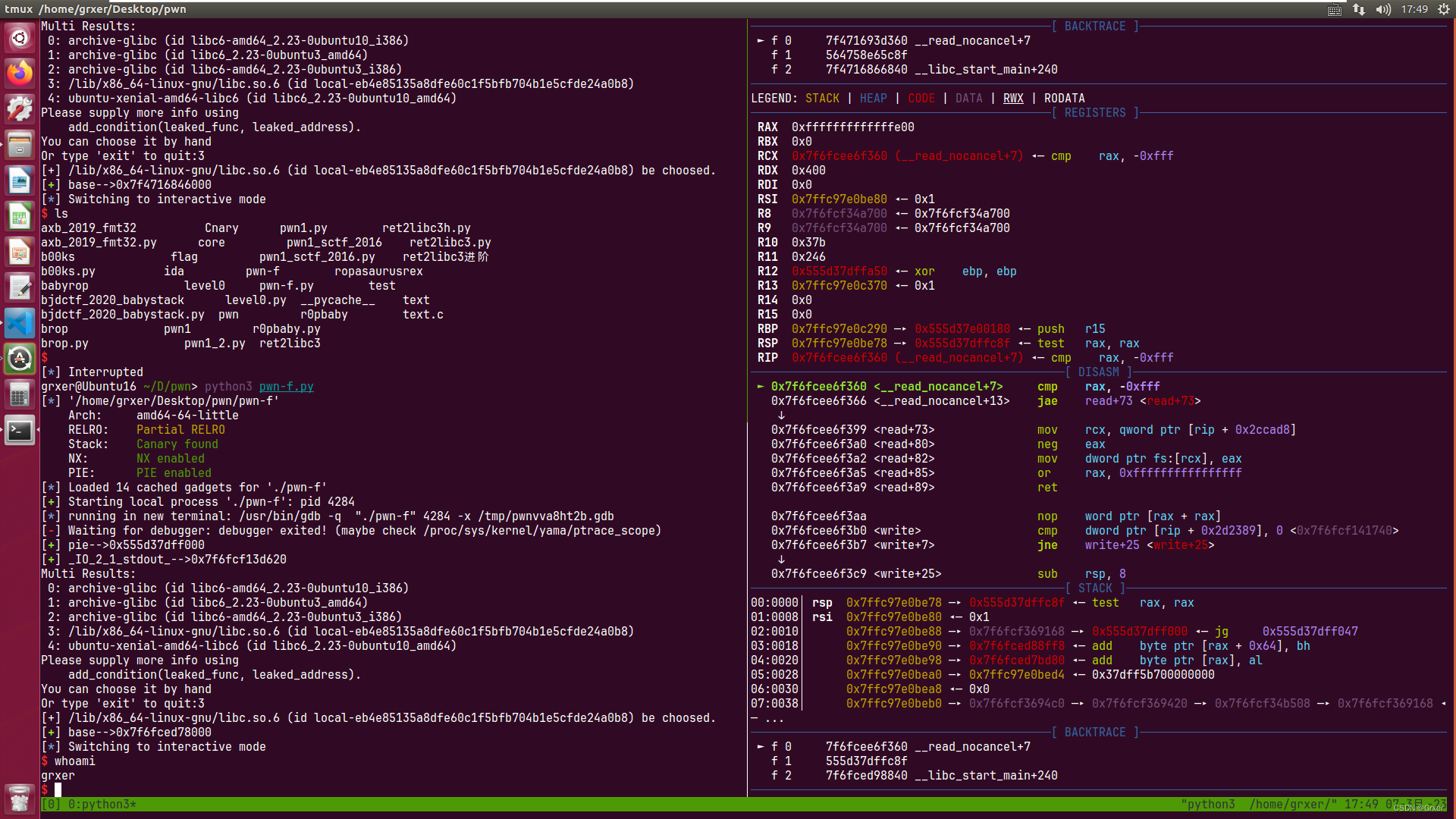Select 'ret2libc3h.py' in the ls output
Screen dimensions: 1456x819
[x=426, y=227]
